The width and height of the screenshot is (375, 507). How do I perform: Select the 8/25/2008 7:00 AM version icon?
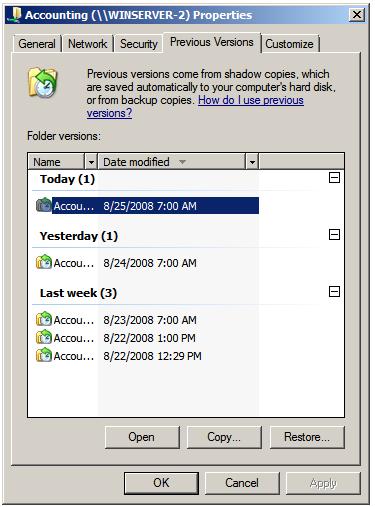tap(44, 205)
